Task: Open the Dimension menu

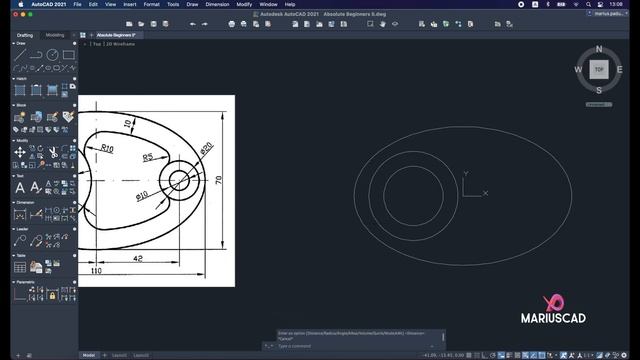Action: pyautogui.click(x=217, y=4)
